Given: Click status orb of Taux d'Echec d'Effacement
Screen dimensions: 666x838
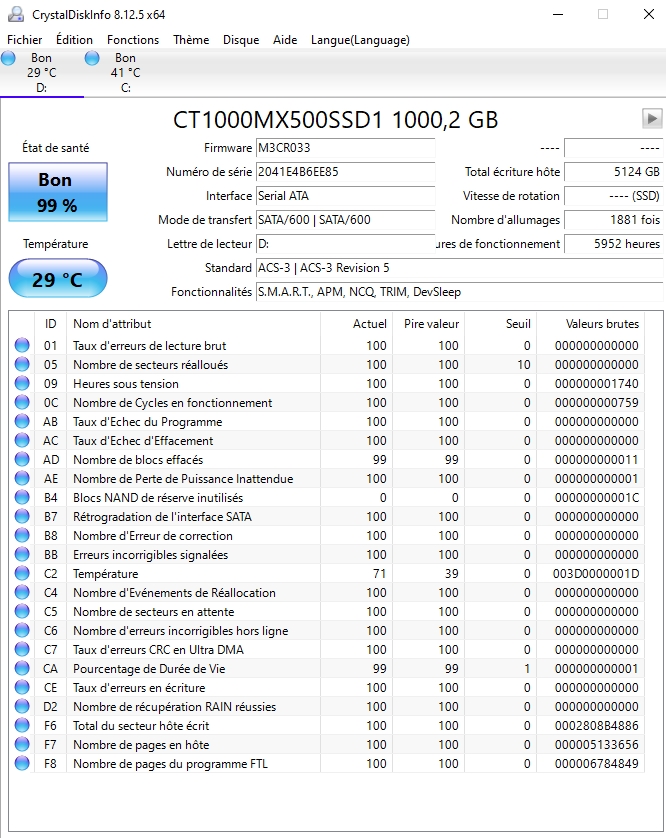Looking at the screenshot, I should [x=22, y=440].
